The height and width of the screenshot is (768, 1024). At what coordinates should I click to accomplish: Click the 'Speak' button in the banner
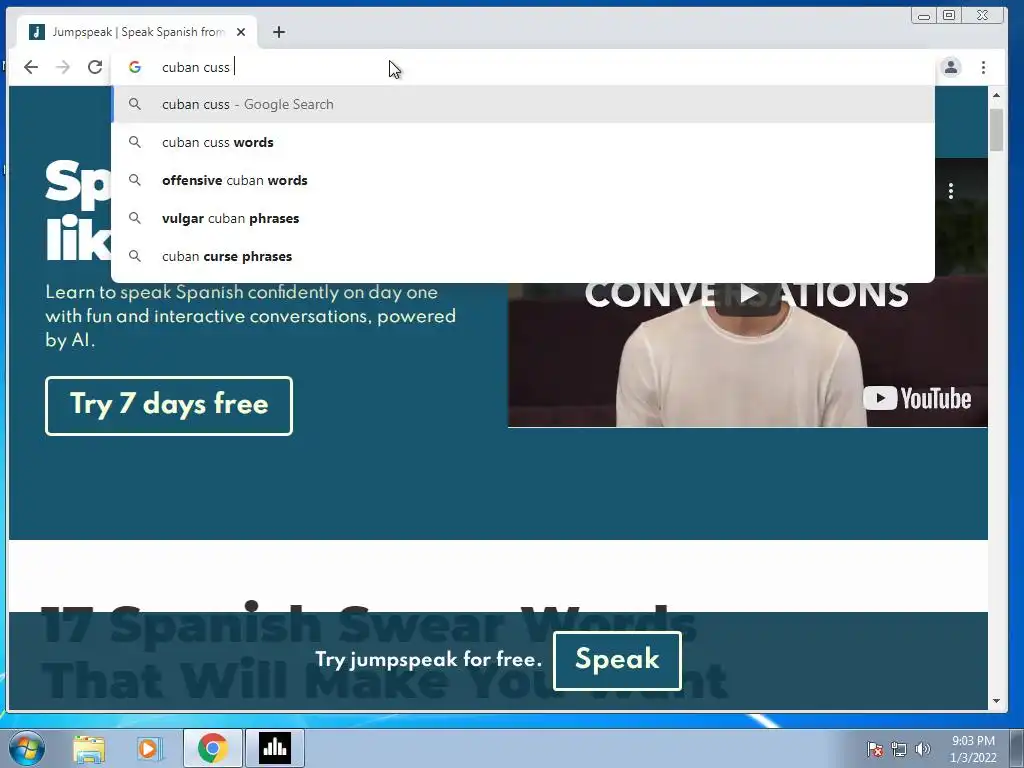617,660
